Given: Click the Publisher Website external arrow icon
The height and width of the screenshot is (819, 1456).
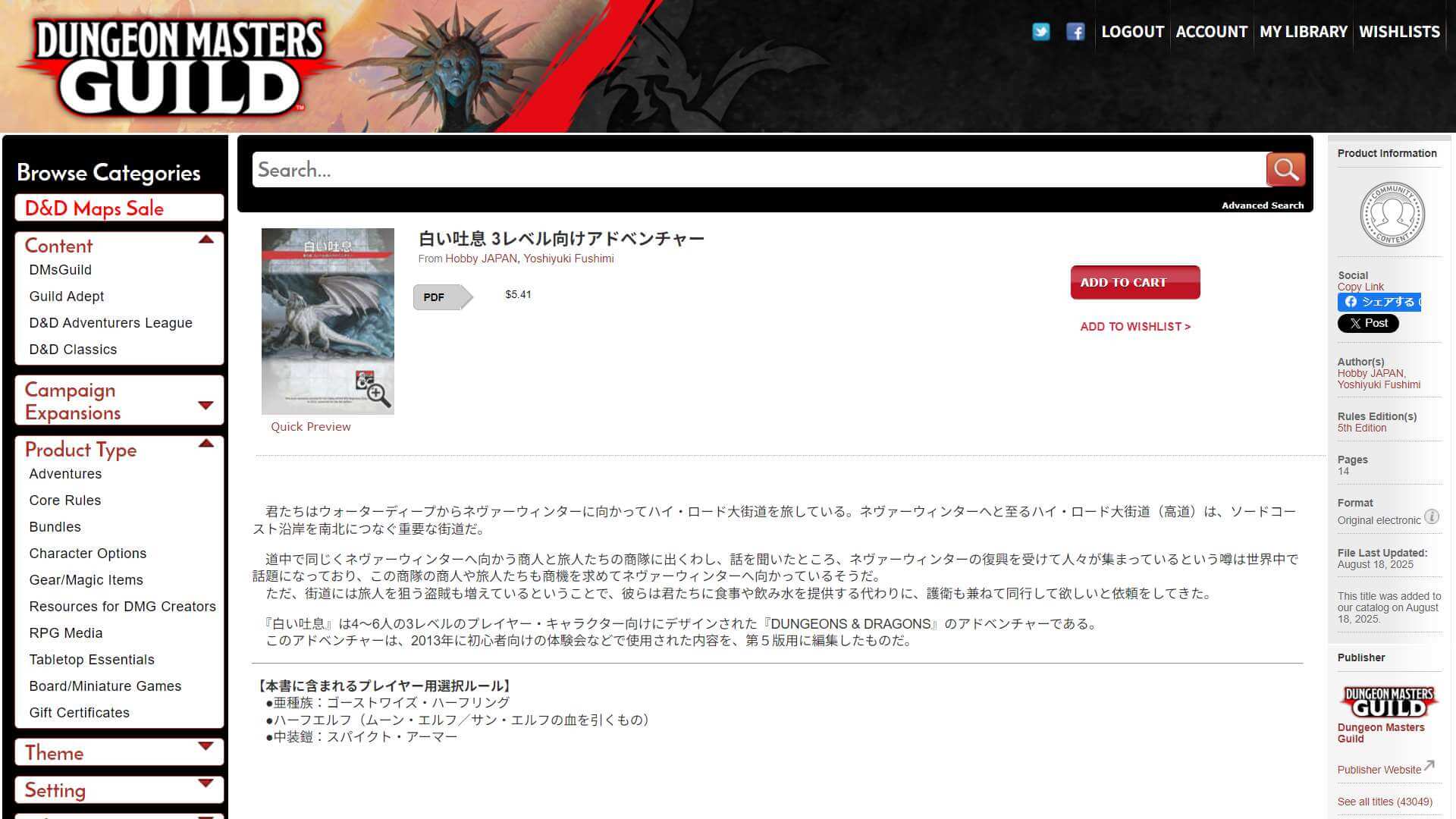Looking at the screenshot, I should [x=1429, y=765].
